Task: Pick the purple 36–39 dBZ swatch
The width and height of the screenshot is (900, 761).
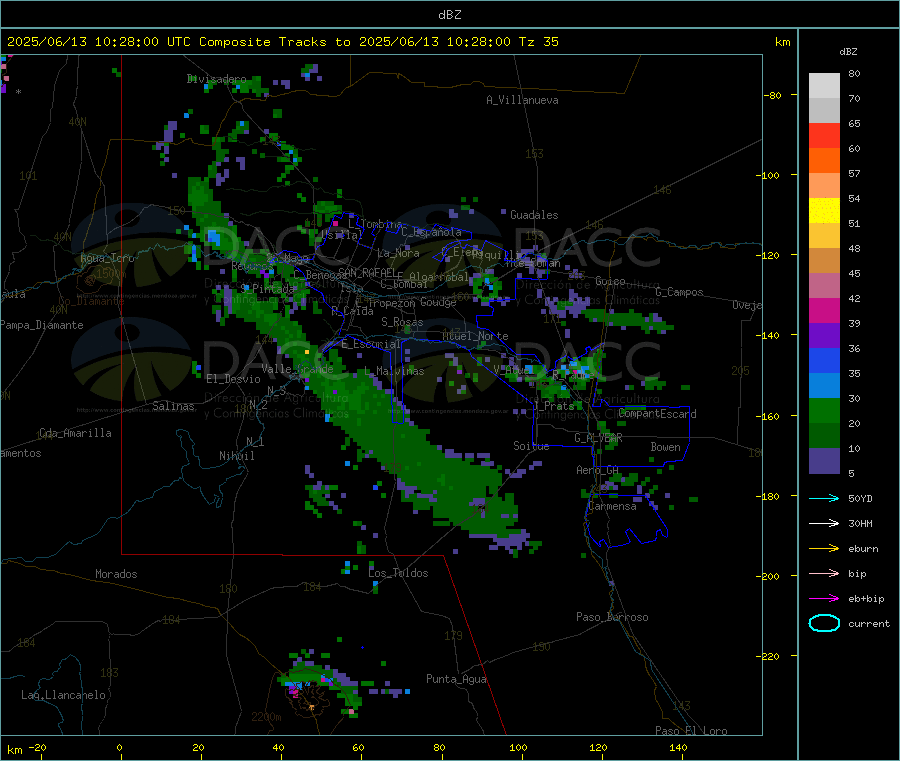Action: pos(824,336)
